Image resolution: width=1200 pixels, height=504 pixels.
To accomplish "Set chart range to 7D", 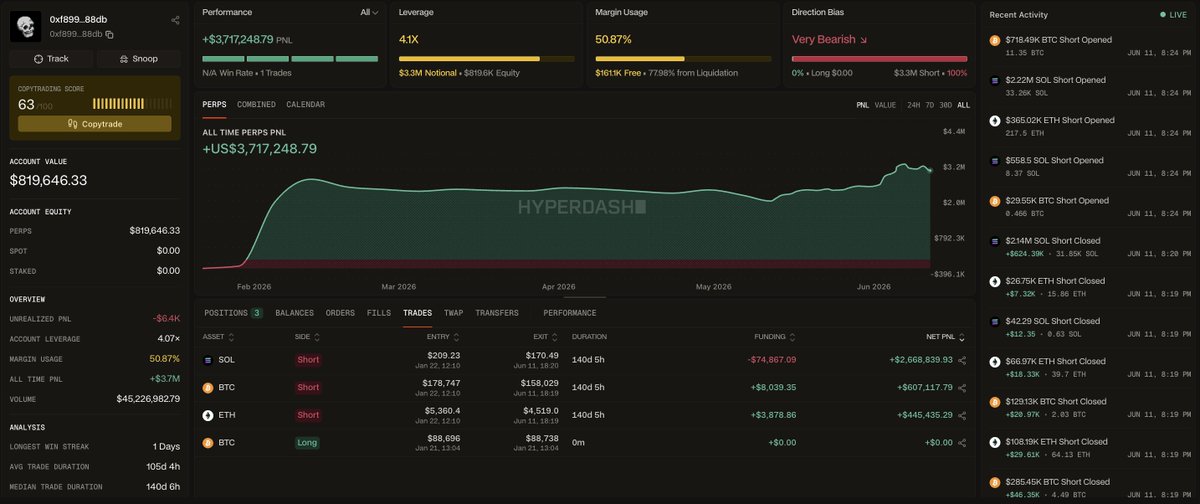I will [x=930, y=105].
